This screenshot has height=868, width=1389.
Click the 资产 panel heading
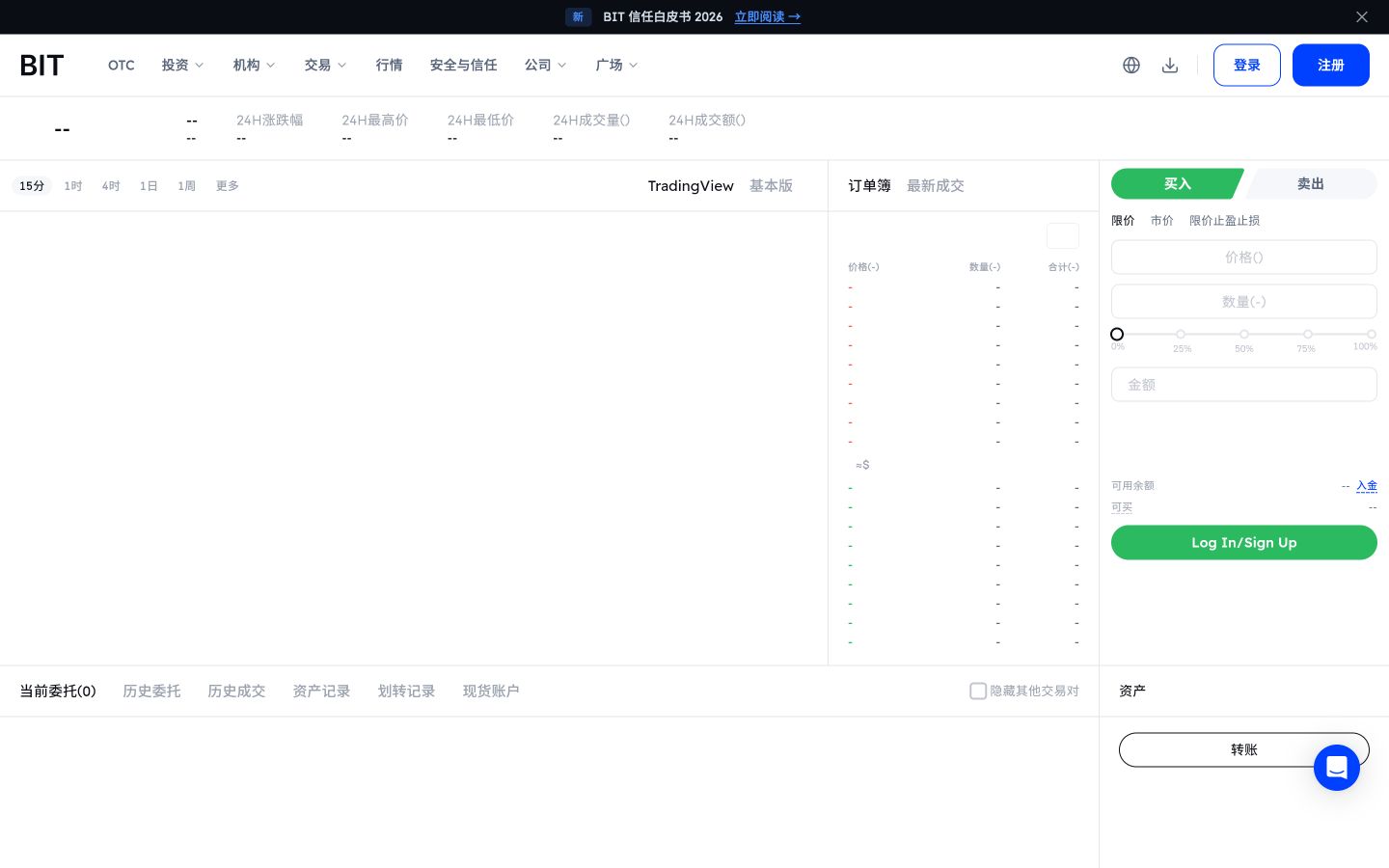(x=1132, y=692)
